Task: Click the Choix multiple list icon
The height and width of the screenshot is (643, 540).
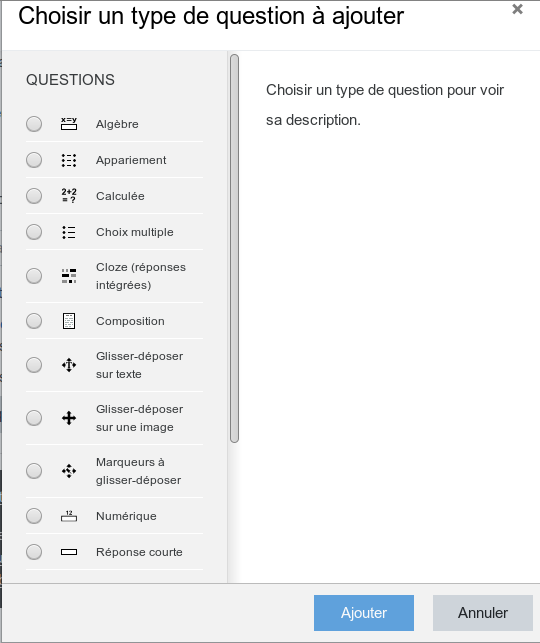Action: 69,232
